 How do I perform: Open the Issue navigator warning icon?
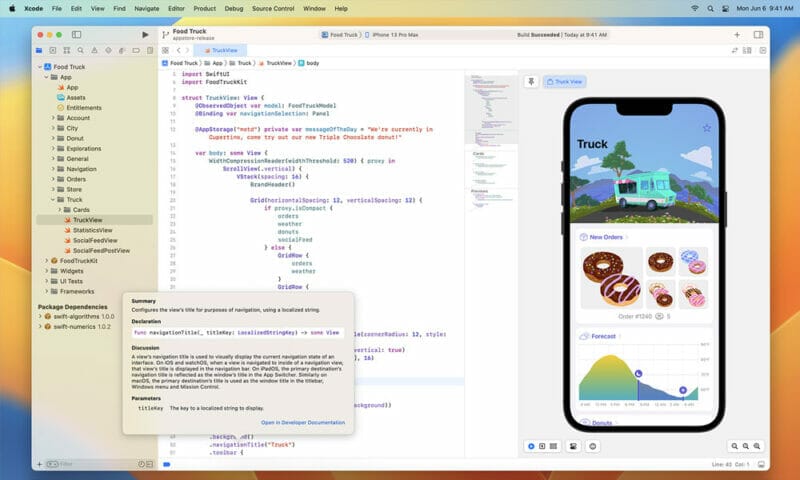click(x=92, y=49)
